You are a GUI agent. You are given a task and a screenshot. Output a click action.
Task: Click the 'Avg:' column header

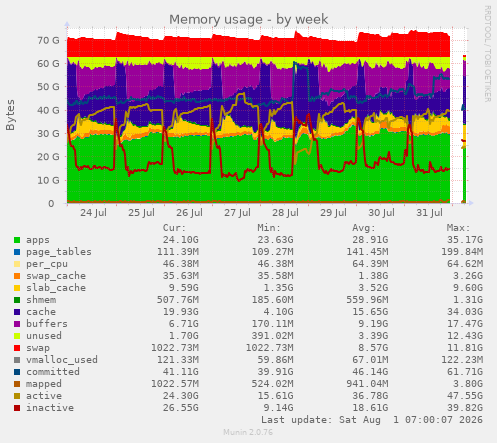pos(364,228)
